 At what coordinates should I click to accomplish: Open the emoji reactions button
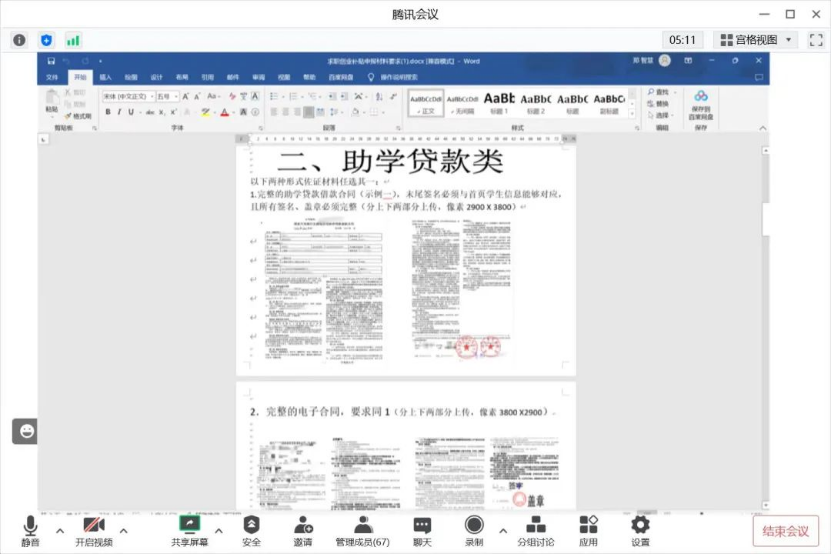[25, 431]
